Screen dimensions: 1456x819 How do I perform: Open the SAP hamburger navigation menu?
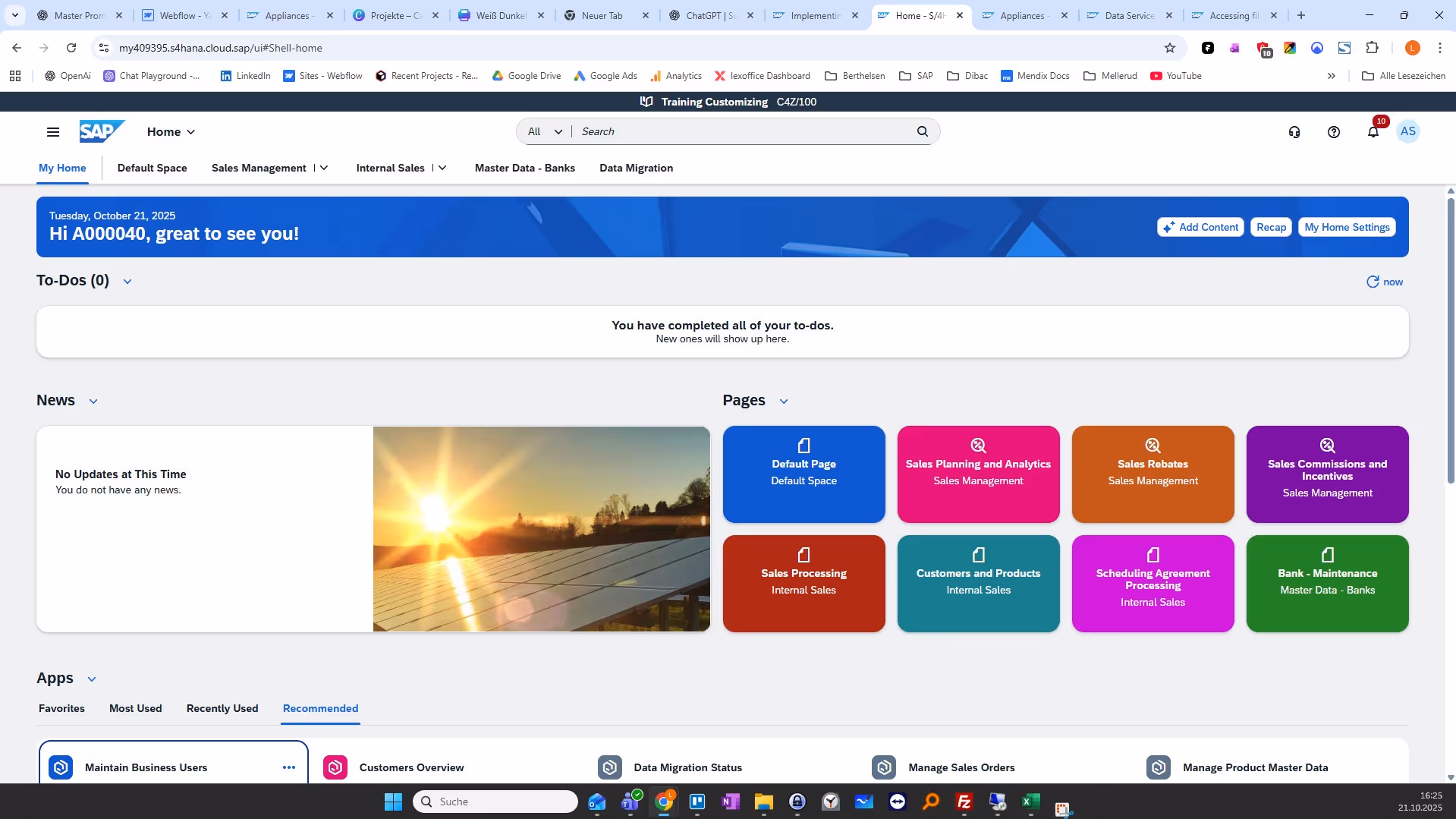(53, 132)
